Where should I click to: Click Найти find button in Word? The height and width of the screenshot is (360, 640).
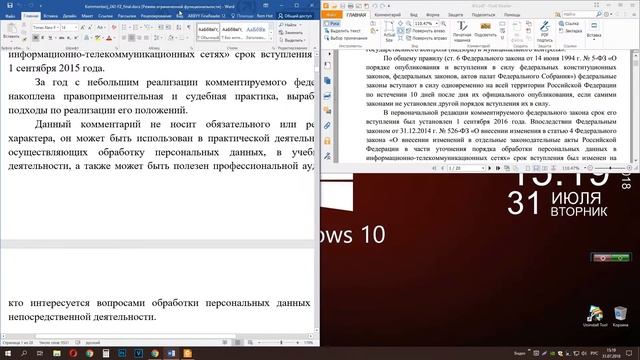[x=289, y=25]
